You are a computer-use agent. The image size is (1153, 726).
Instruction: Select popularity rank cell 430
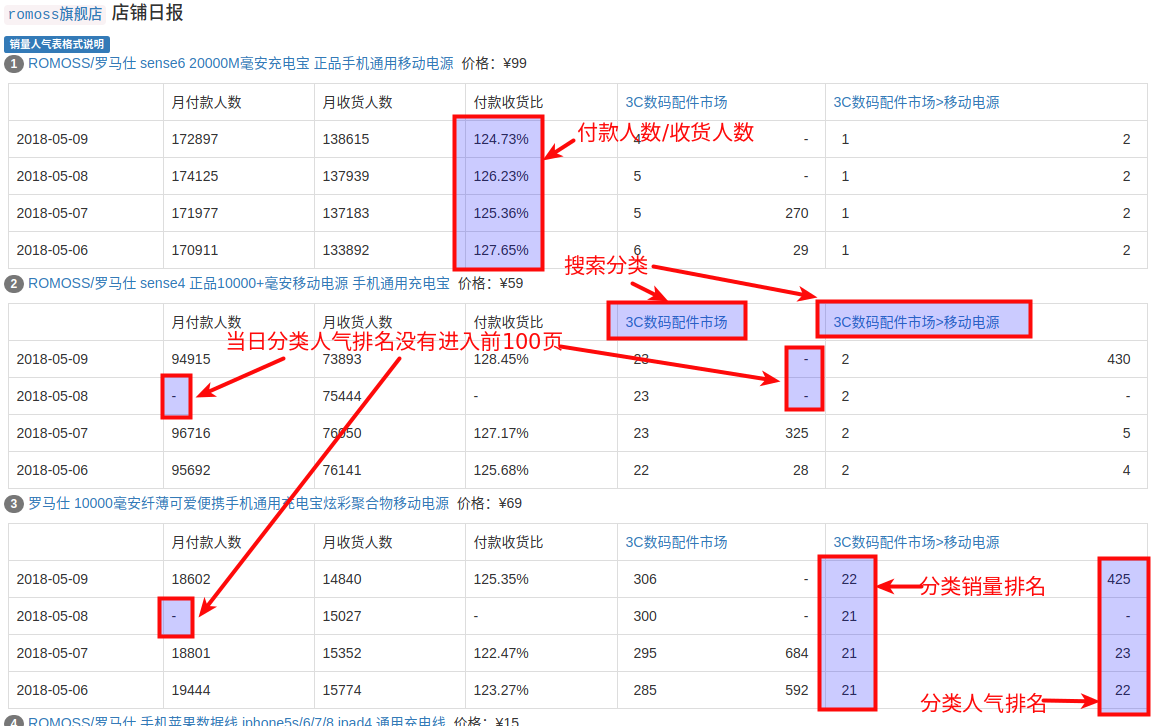(x=1118, y=359)
